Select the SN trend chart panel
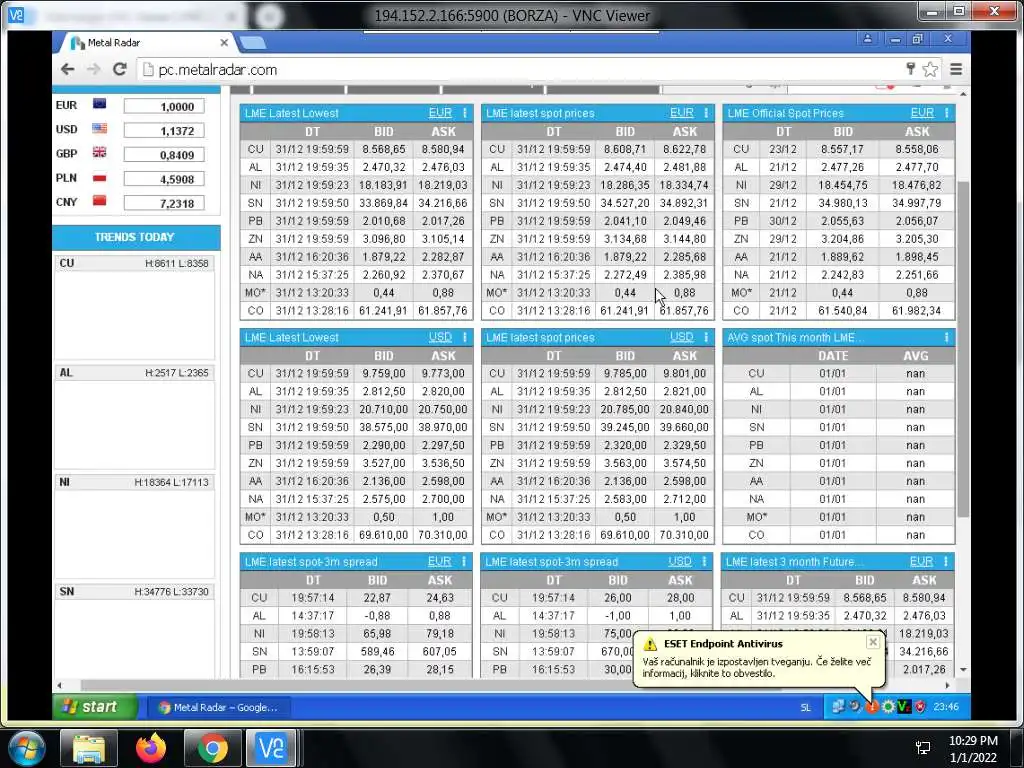This screenshot has height=768, width=1024. point(134,631)
